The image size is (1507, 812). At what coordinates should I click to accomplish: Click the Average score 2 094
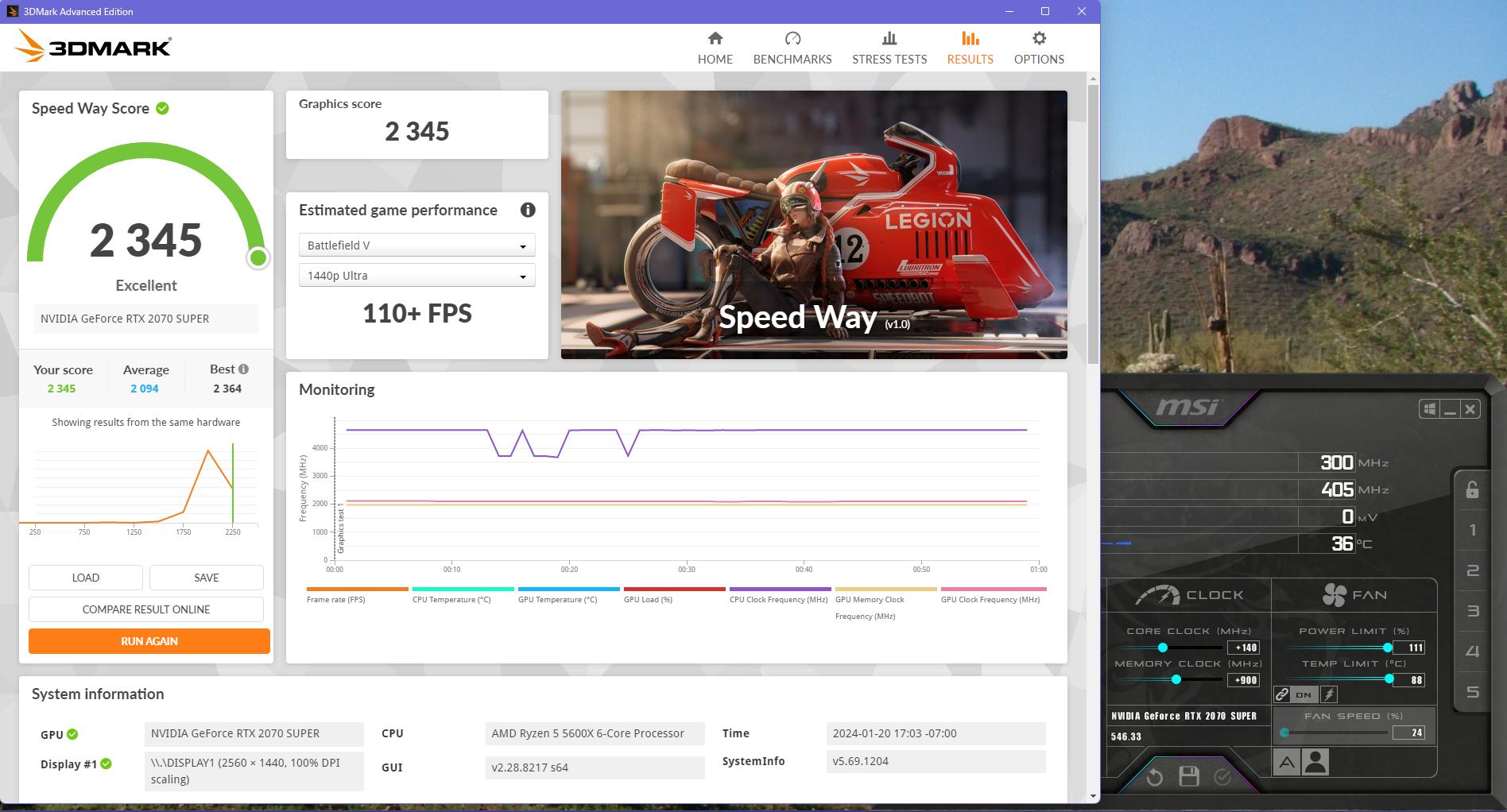[145, 389]
